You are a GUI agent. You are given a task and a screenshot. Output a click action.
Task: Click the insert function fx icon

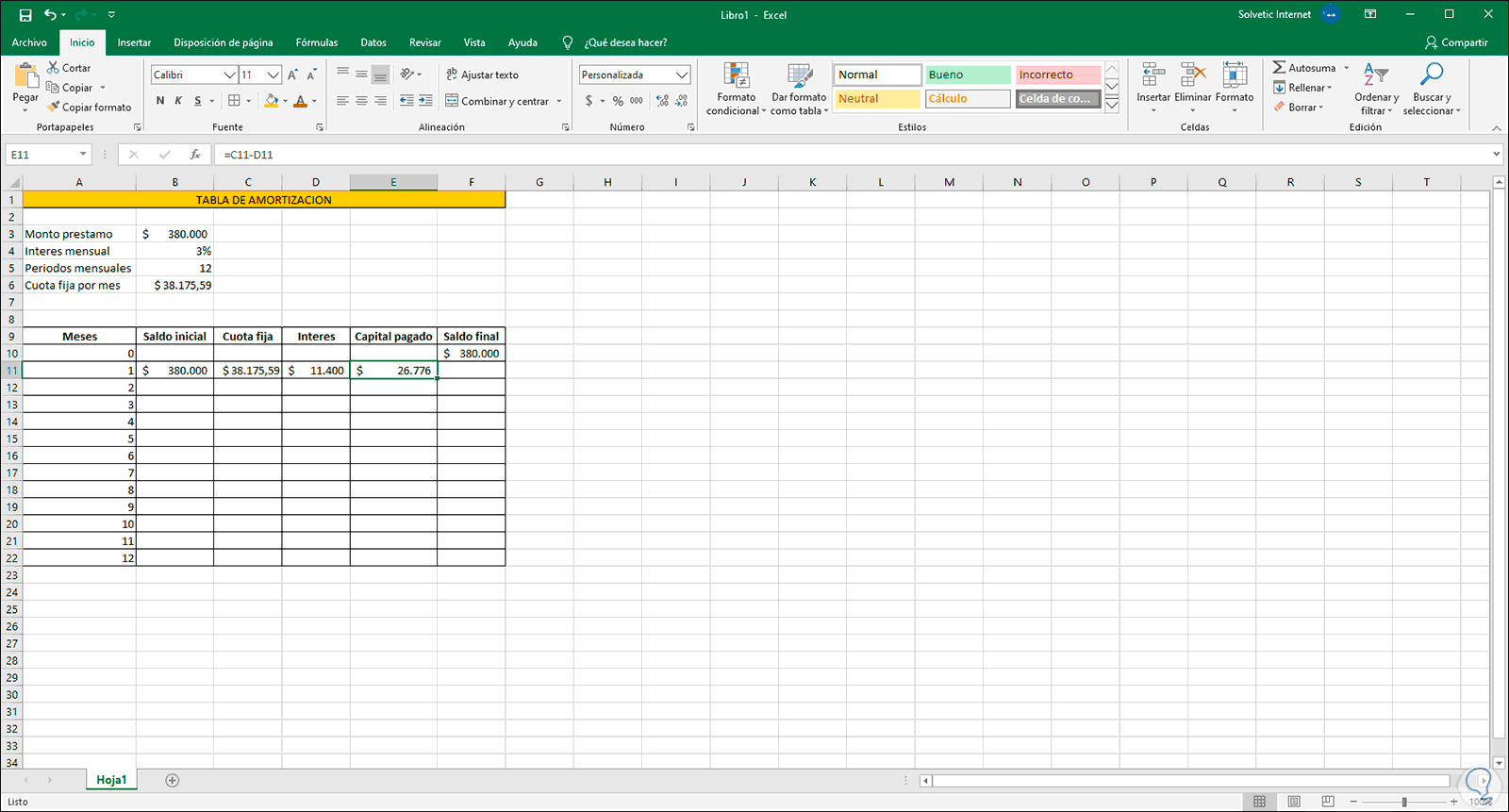click(x=195, y=155)
